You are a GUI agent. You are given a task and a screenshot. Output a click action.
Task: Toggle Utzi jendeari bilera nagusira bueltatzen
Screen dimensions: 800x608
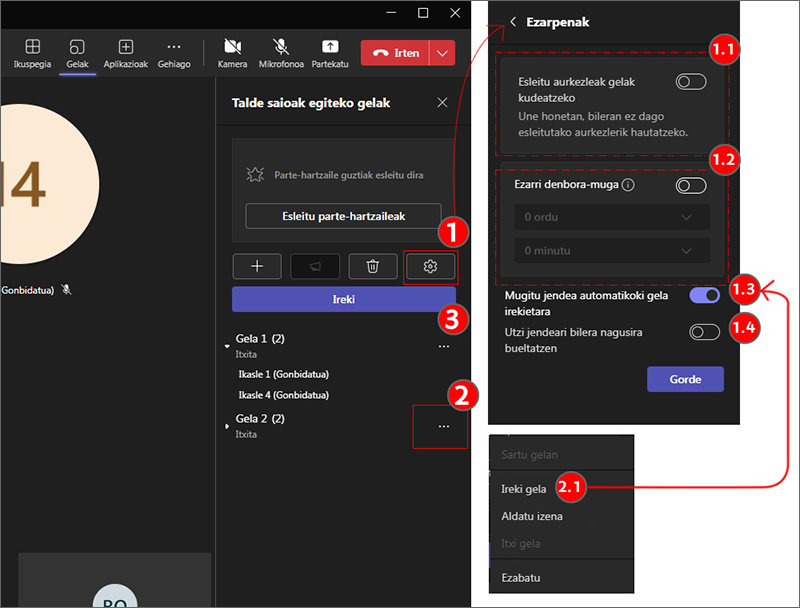(704, 332)
